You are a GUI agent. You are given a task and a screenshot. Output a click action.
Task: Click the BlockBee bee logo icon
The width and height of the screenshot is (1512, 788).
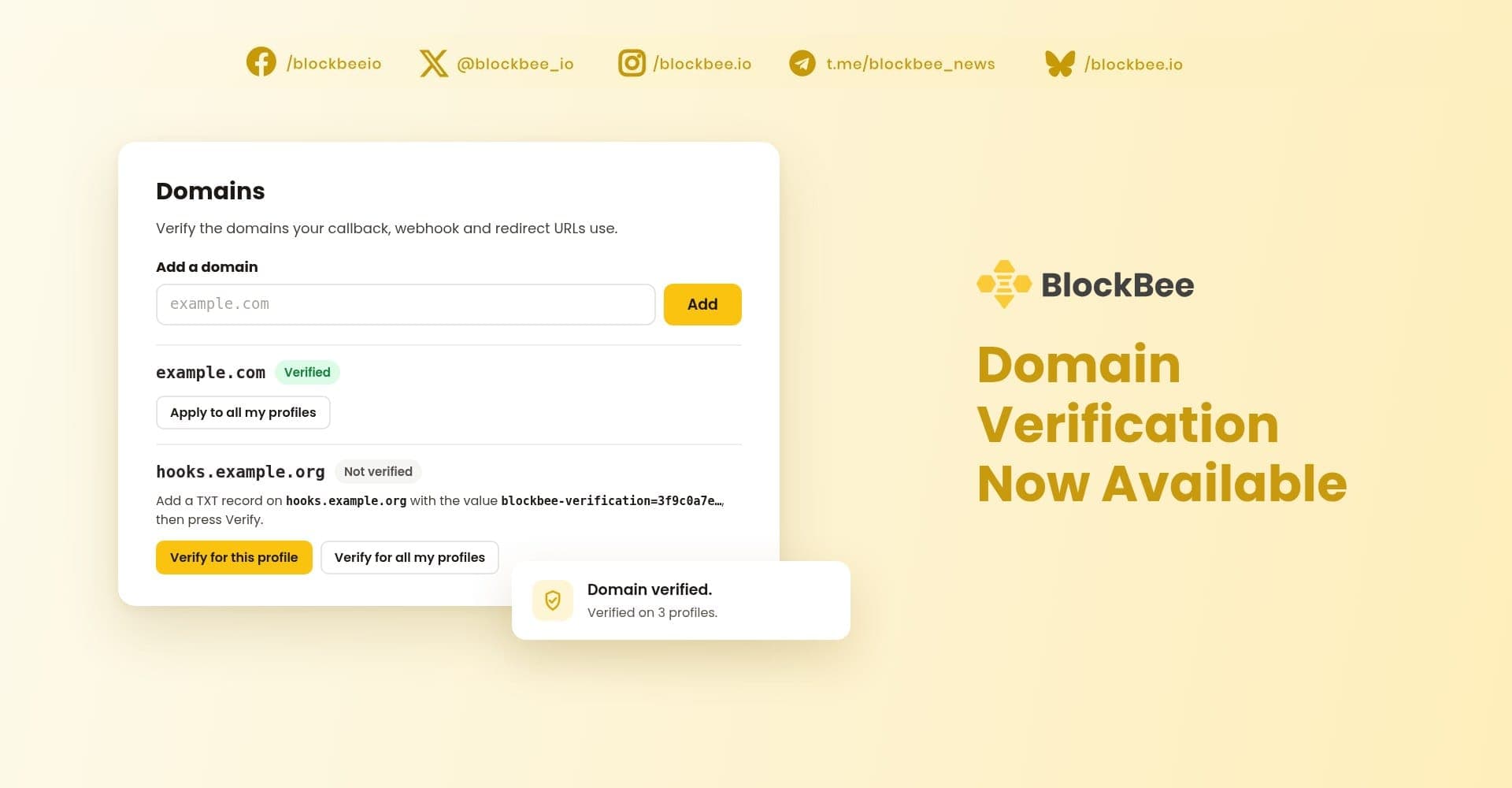[1004, 284]
